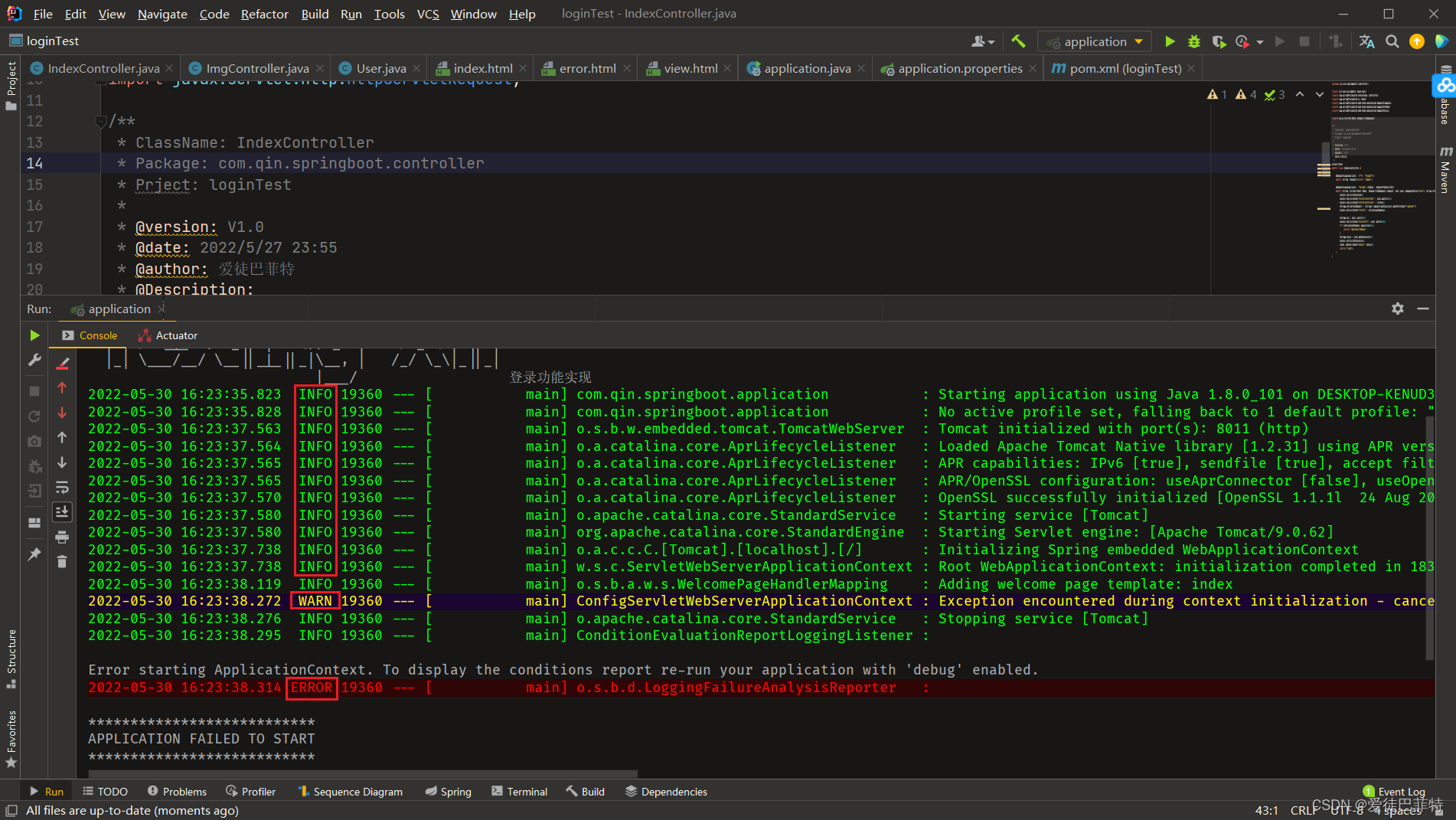Open the Profiler tool window
1456x820 pixels.
coord(250,792)
